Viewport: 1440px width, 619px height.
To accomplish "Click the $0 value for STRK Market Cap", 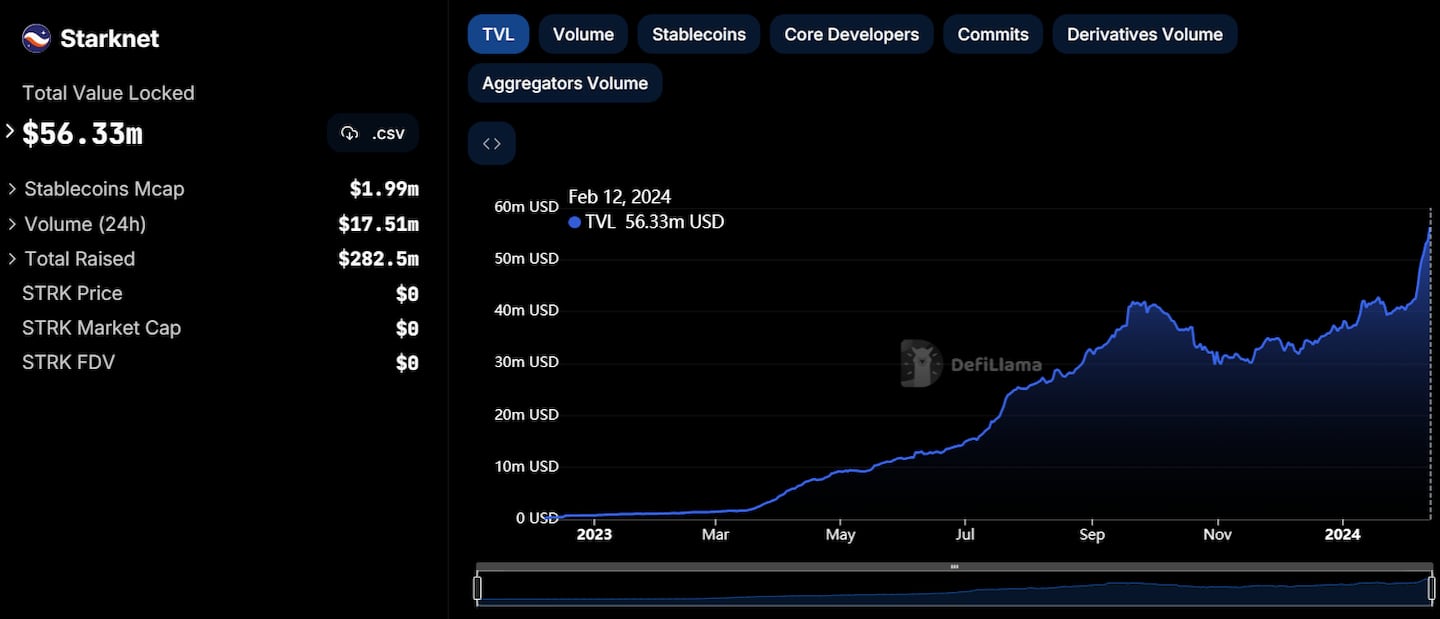I will tap(407, 328).
